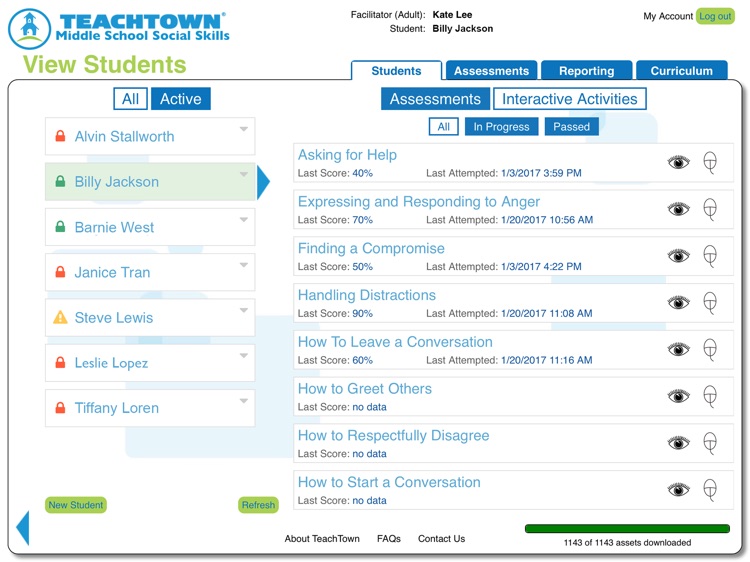Click the mouse icon for How to Greet Others
Screen dimensions: 750x562
click(710, 396)
